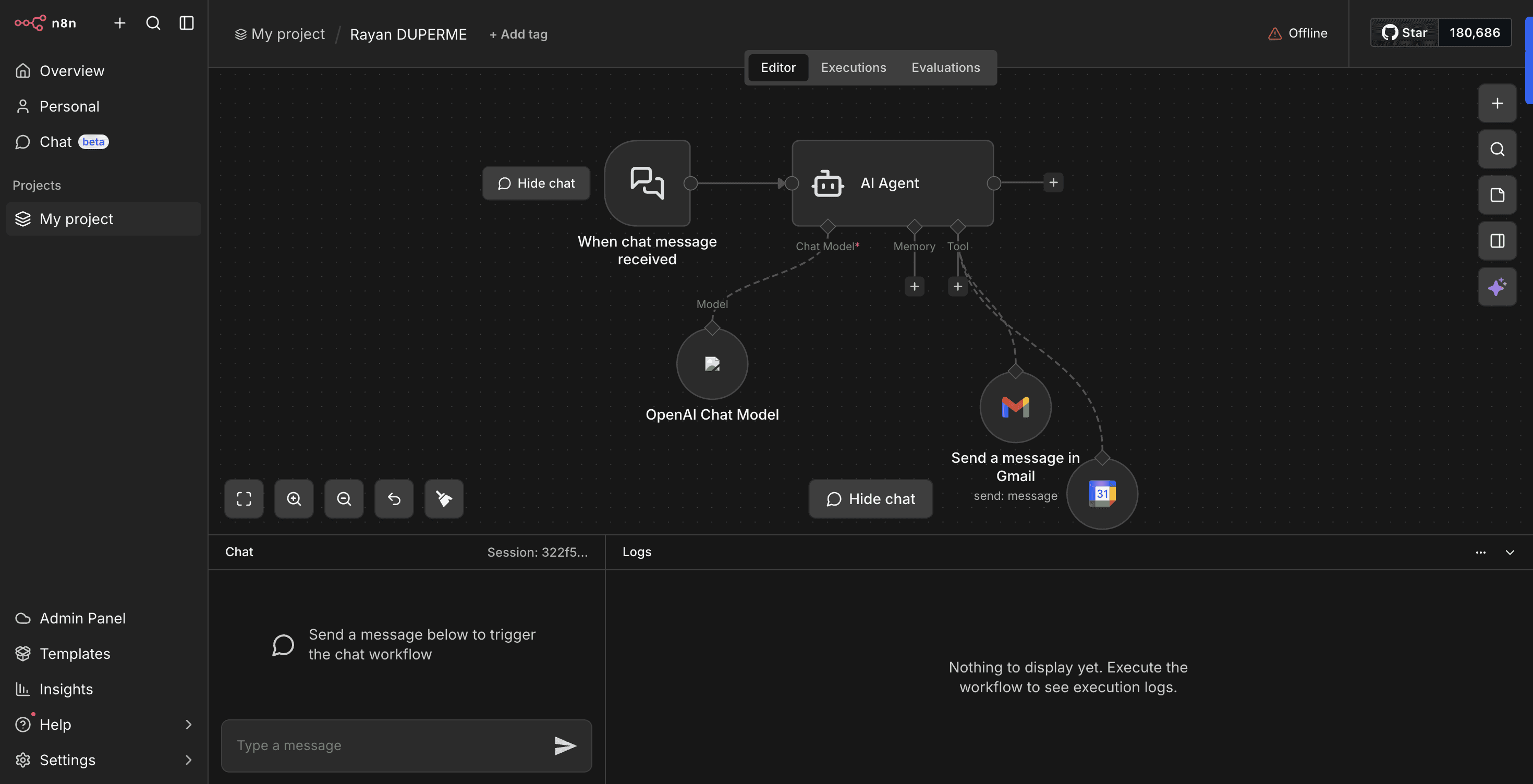Click the bottom Hide chat button
The width and height of the screenshot is (1533, 784).
(x=871, y=499)
